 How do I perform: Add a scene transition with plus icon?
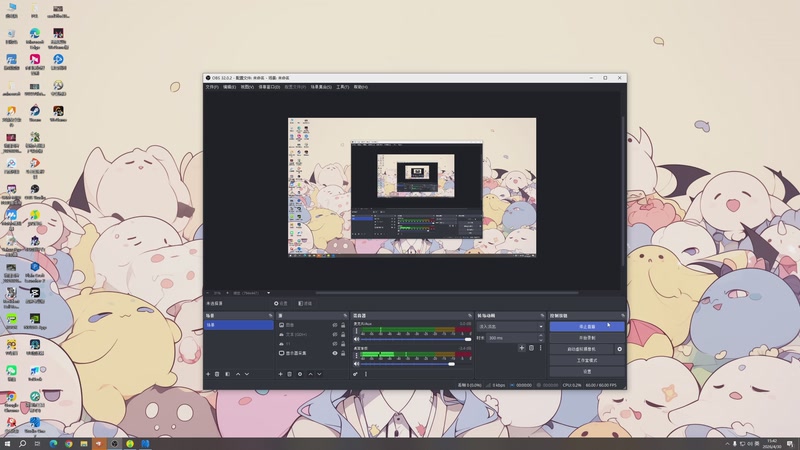click(x=521, y=348)
